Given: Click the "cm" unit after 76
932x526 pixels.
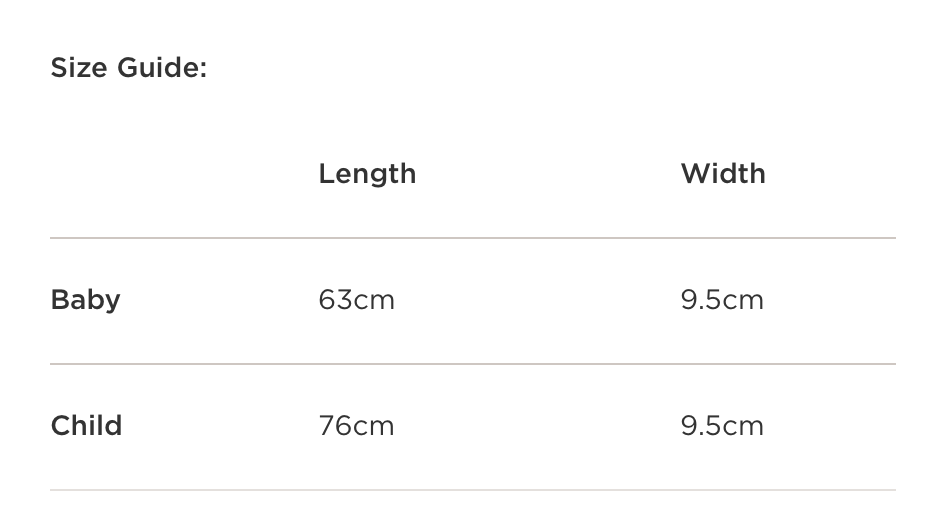Looking at the screenshot, I should click(x=375, y=426).
